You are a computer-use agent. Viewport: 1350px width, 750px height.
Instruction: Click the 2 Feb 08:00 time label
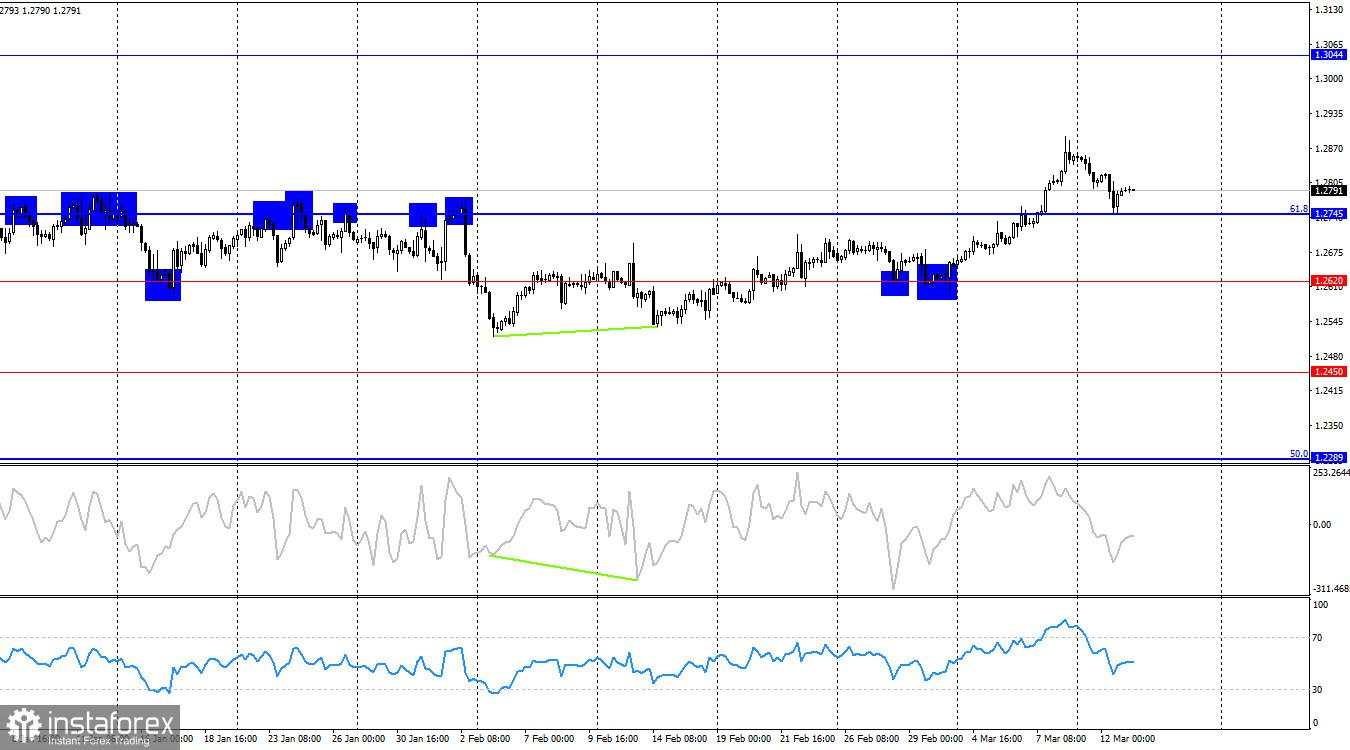pyautogui.click(x=484, y=739)
